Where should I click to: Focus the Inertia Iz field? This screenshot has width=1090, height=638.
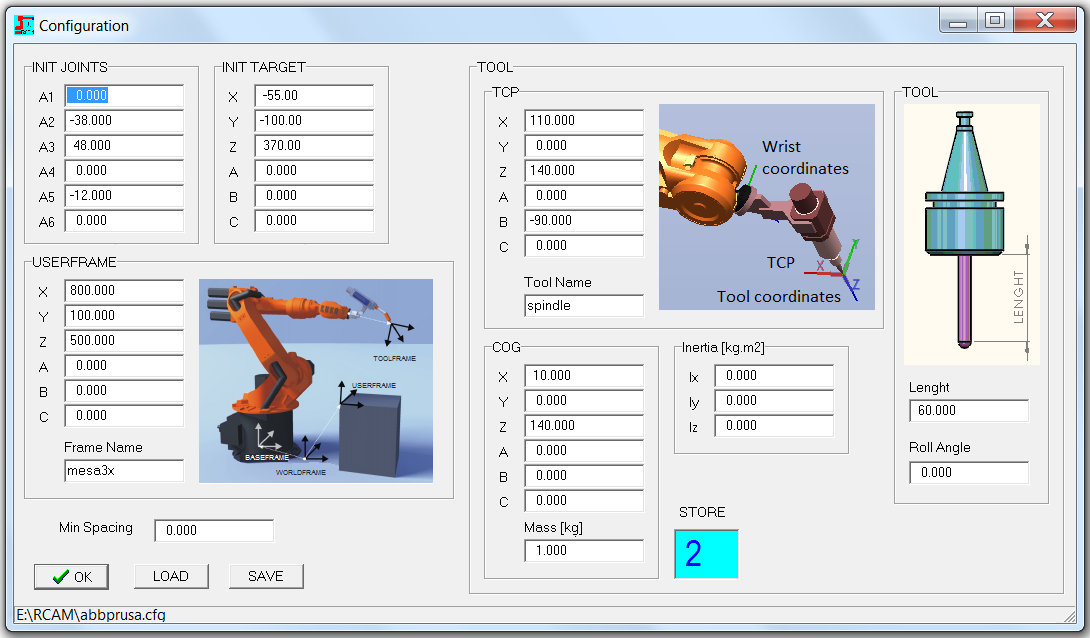click(x=774, y=426)
